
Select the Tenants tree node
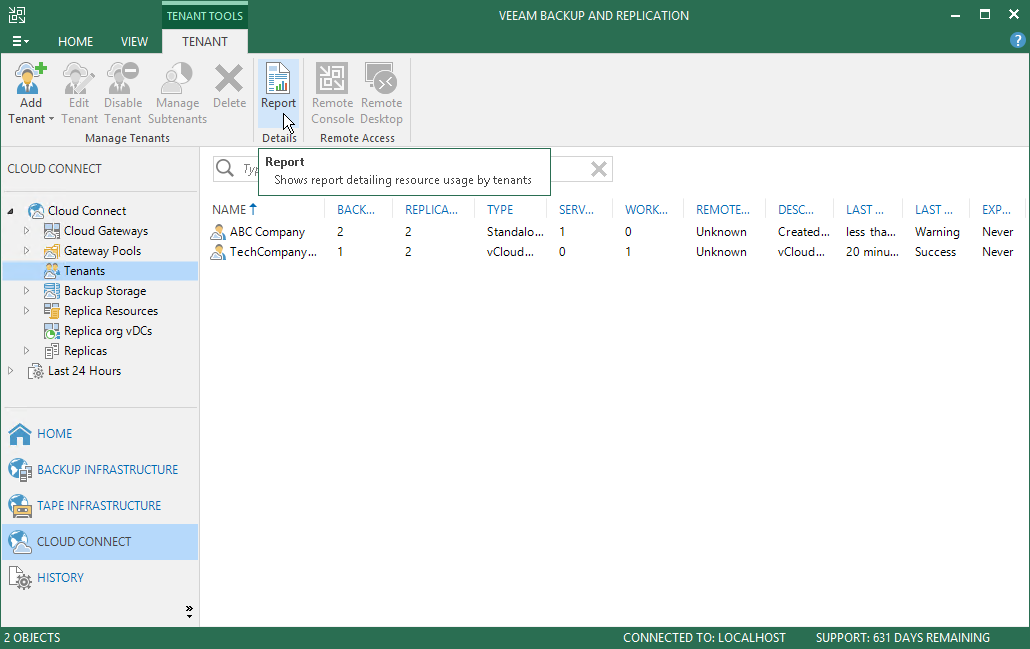(101, 271)
